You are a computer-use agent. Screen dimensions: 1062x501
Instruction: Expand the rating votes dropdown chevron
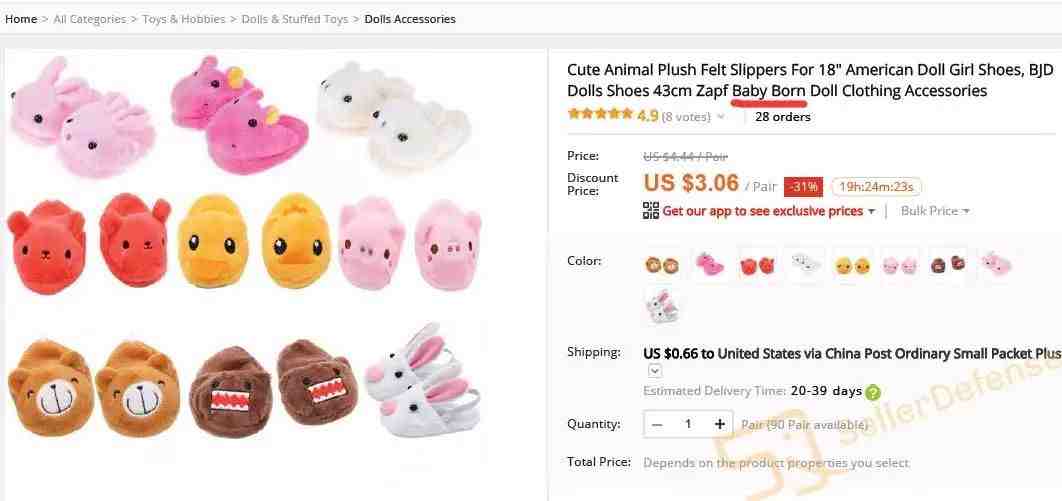[720, 116]
